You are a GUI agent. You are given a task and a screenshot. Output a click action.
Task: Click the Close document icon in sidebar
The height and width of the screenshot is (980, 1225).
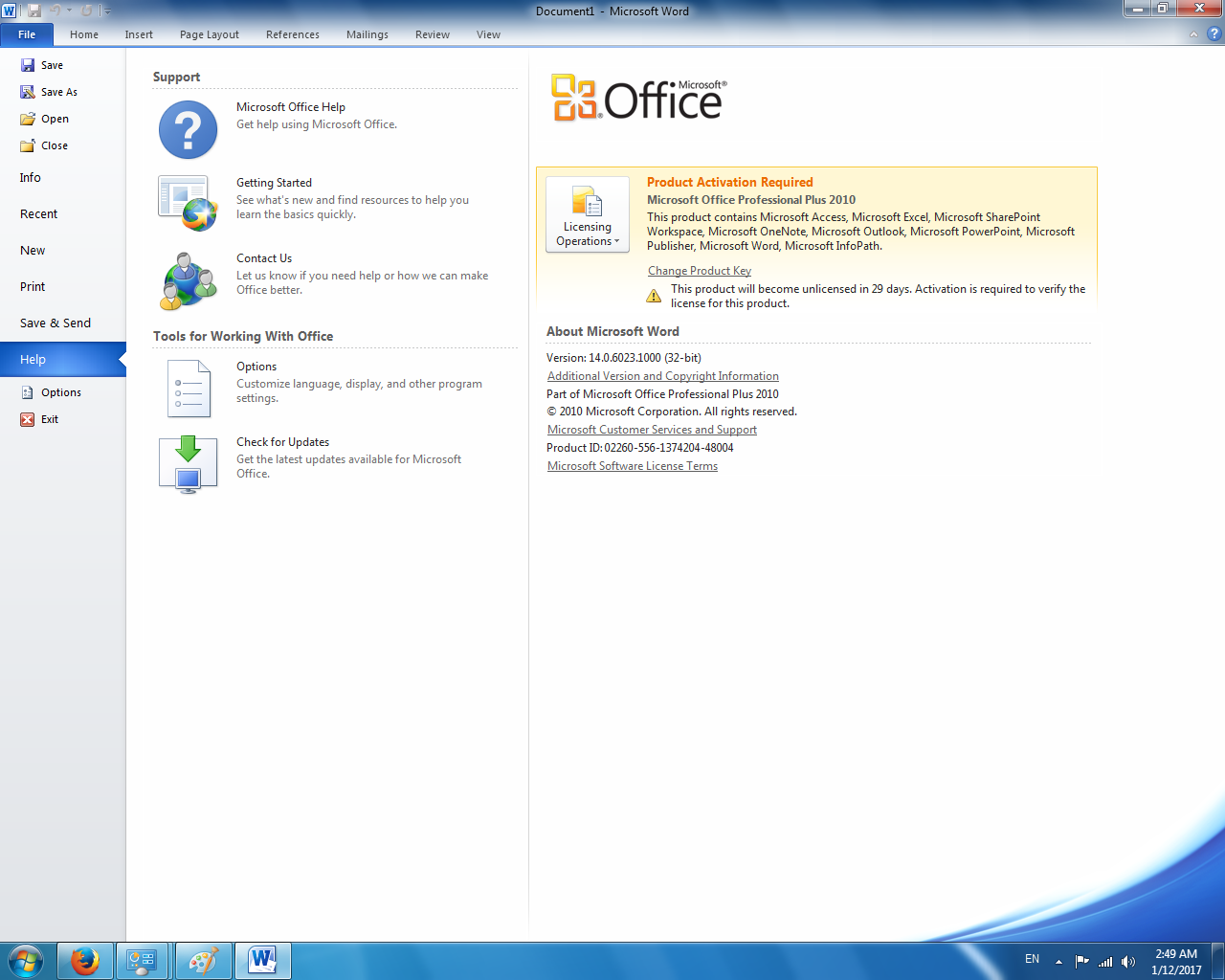28,145
